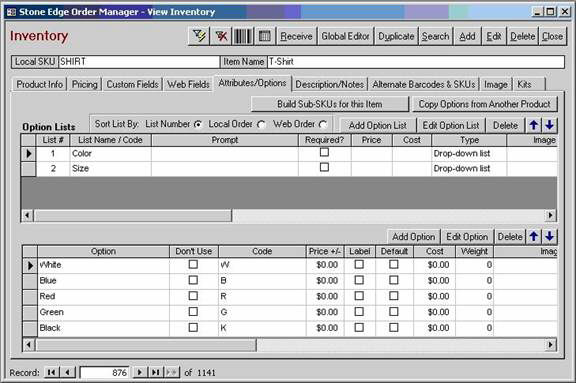Switch to Web Fields tab
576x383 pixels.
coord(188,84)
